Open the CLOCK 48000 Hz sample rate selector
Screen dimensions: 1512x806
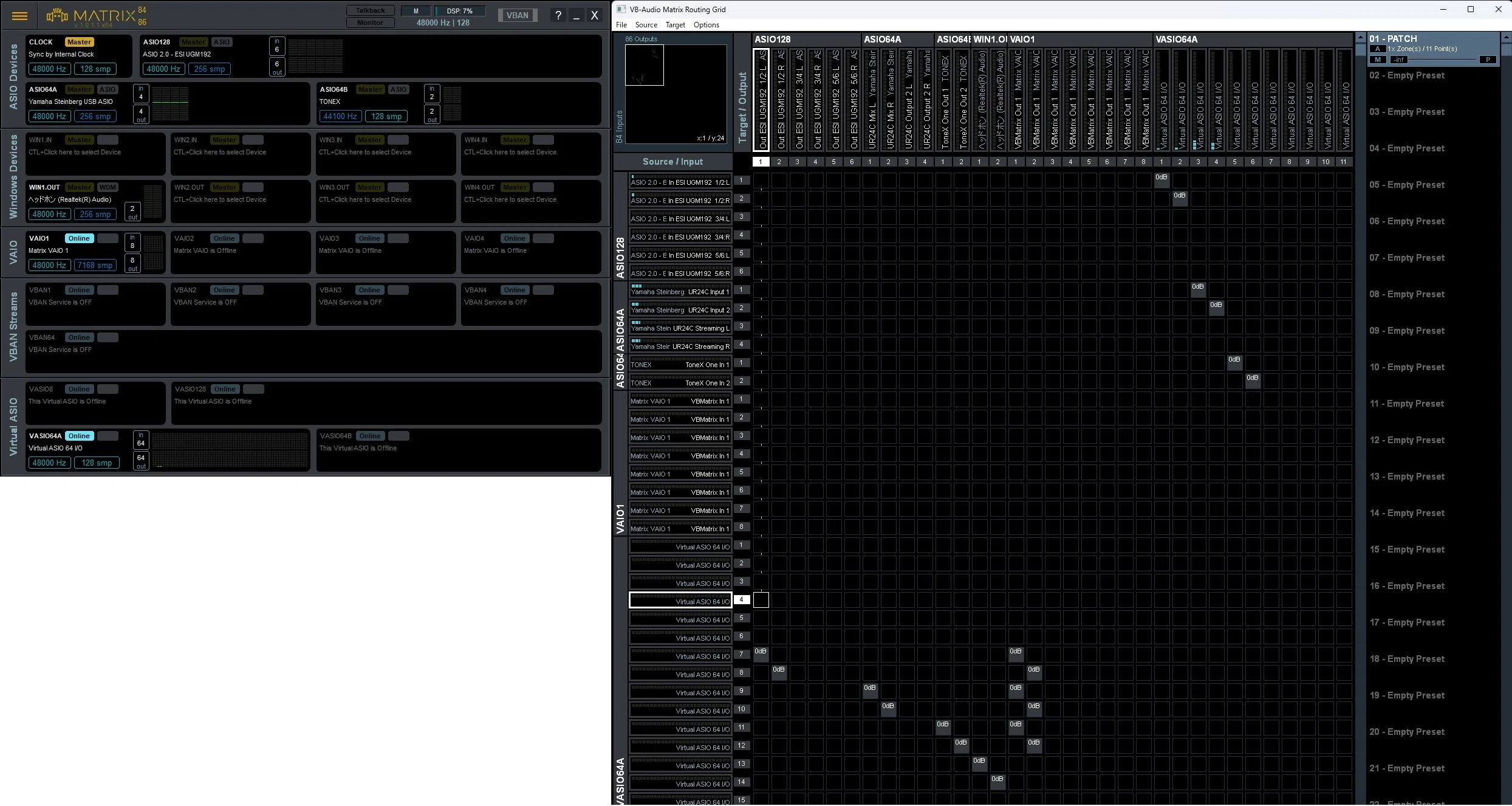pos(49,69)
